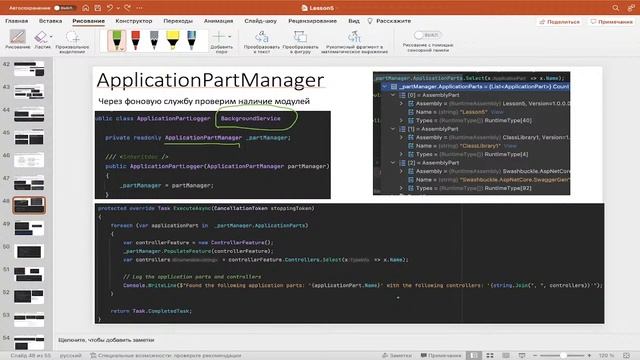The height and width of the screenshot is (360, 640).
Task: Select slide 52 thumbnail
Action: [29, 297]
